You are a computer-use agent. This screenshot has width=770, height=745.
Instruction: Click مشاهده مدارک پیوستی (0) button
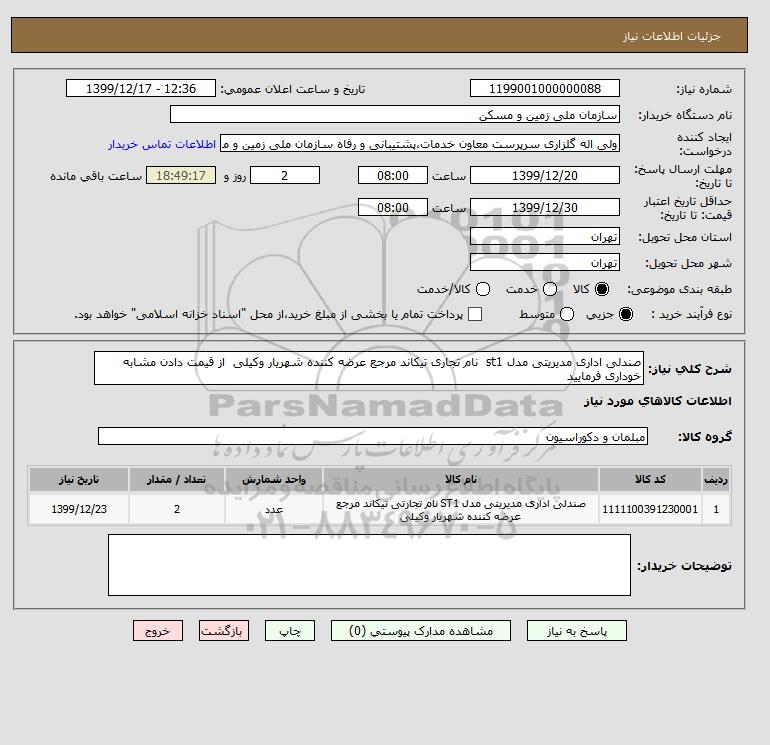pos(421,631)
